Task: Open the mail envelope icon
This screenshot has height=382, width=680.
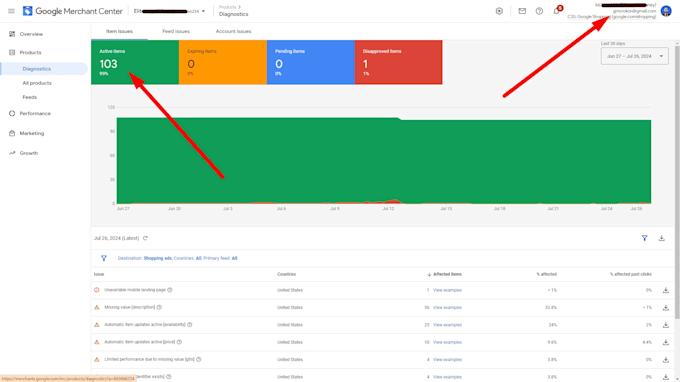Action: pos(522,11)
